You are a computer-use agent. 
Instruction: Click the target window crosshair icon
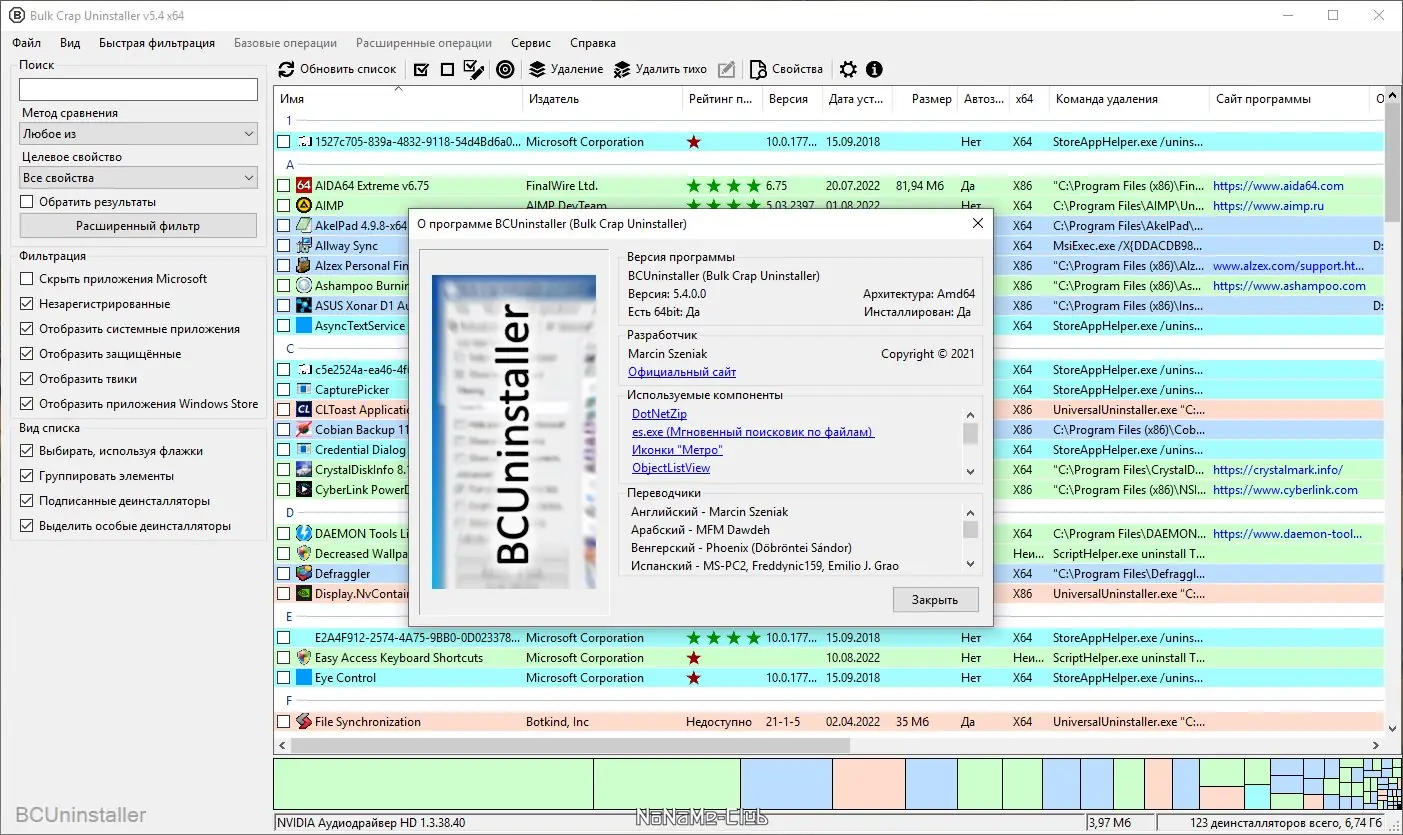point(505,69)
